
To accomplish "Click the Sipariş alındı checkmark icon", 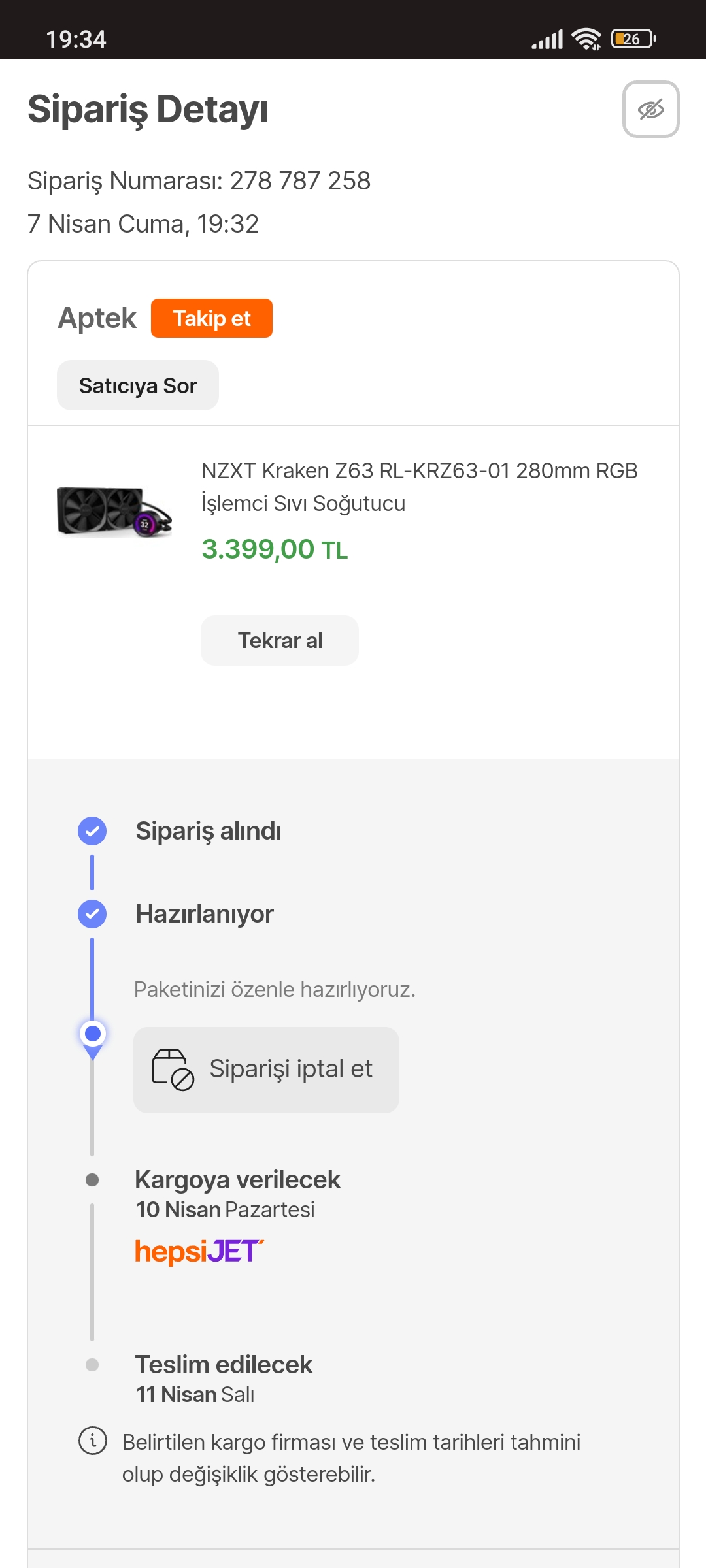I will [x=92, y=831].
